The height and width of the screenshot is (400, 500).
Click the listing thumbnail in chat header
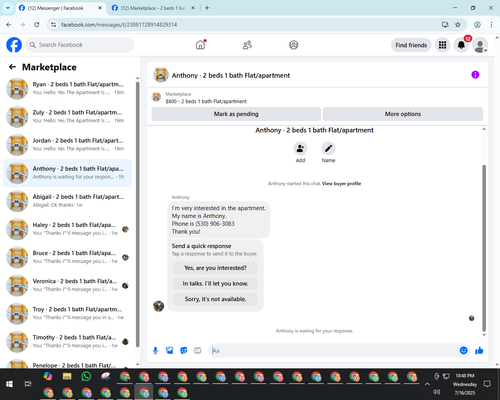coord(161,75)
